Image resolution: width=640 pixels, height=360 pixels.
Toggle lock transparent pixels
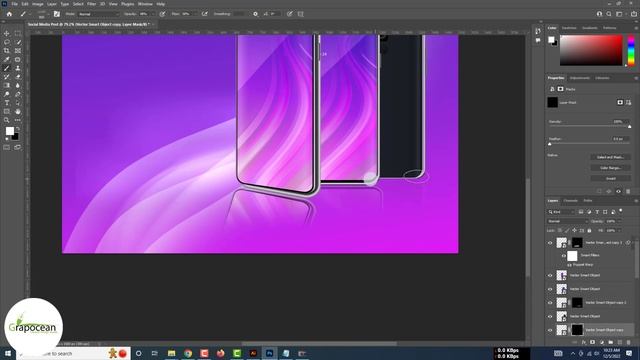tap(560, 231)
